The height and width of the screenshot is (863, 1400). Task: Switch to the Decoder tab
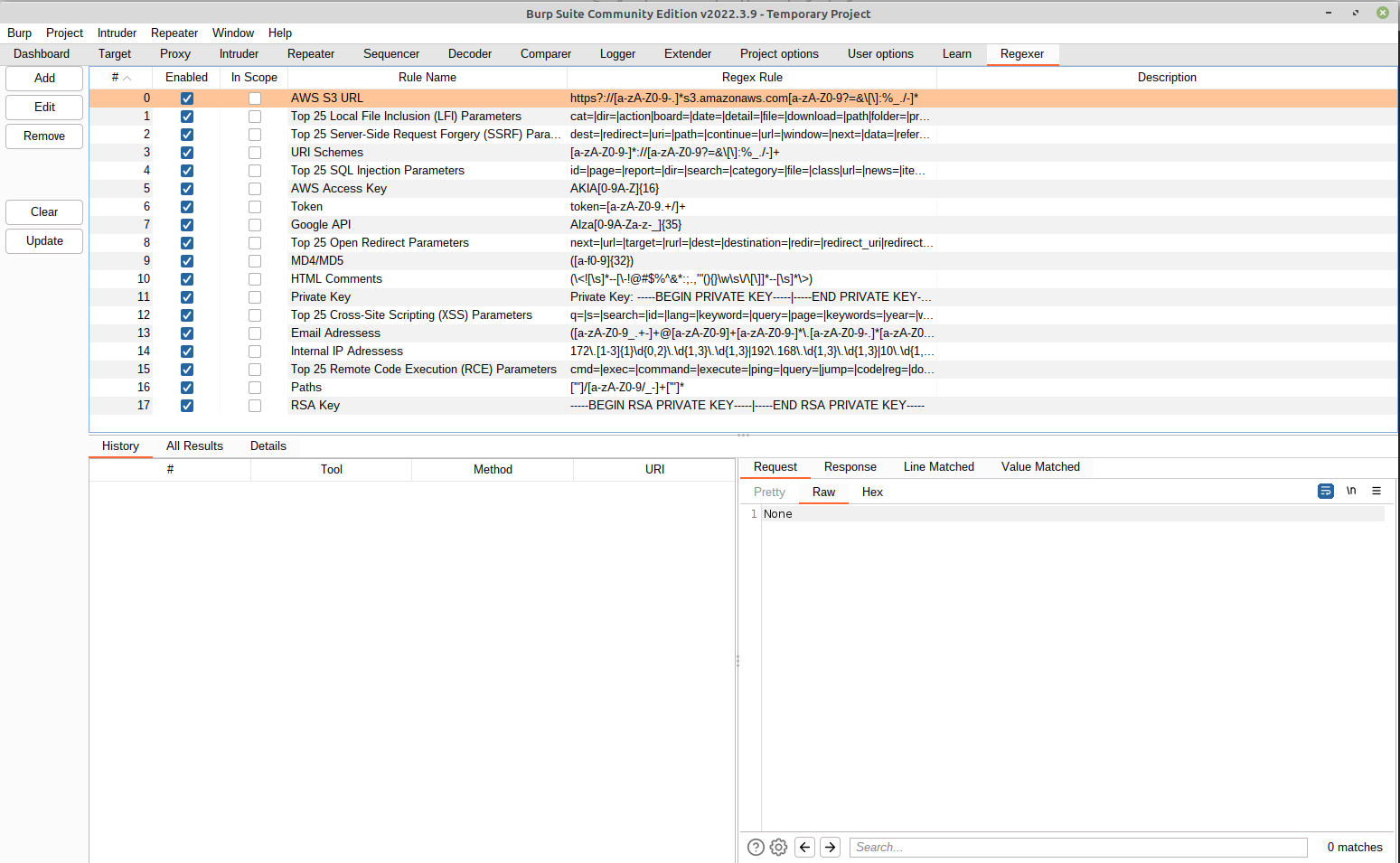click(470, 54)
